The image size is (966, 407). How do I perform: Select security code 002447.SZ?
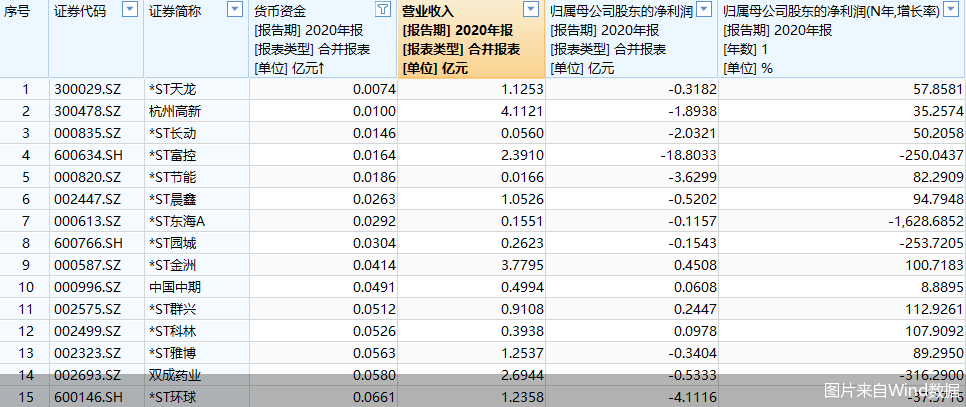(87, 199)
